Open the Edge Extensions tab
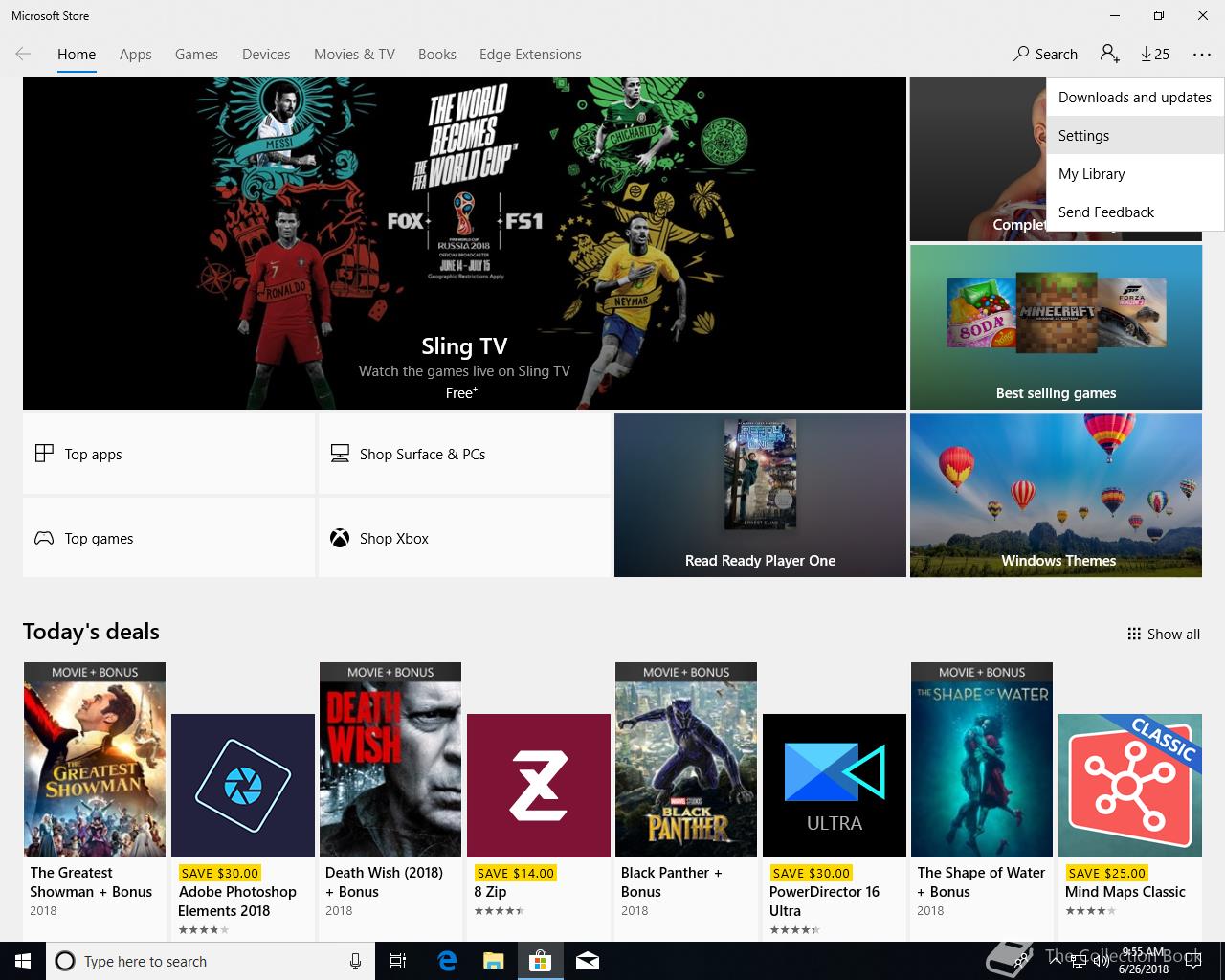 pos(530,55)
